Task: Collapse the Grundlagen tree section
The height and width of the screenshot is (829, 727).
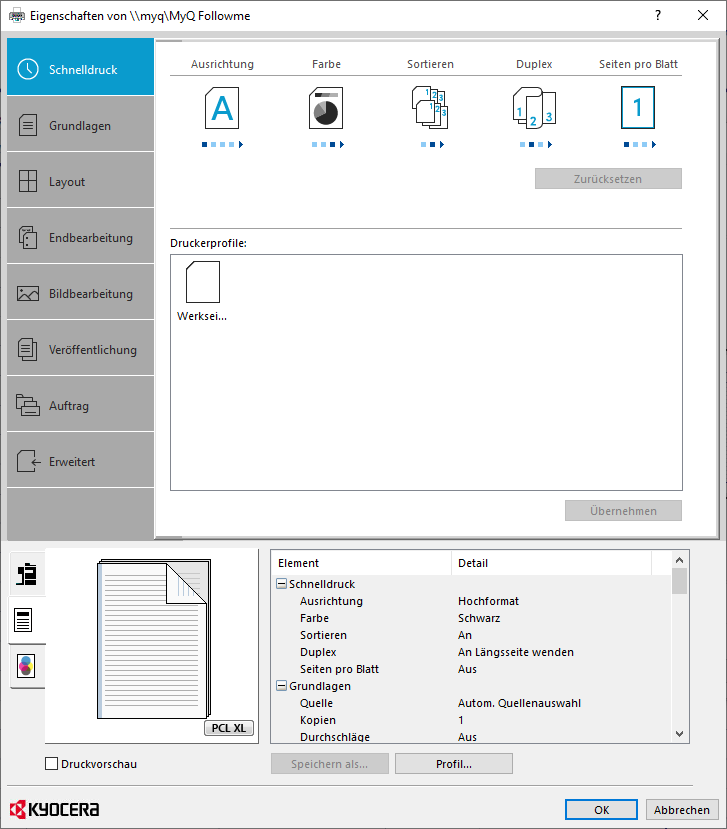Action: tap(281, 686)
